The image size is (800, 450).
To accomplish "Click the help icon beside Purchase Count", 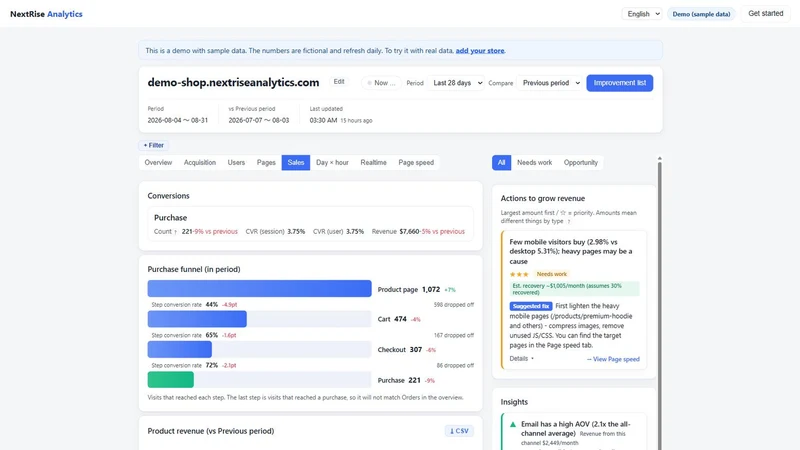I will tap(176, 232).
